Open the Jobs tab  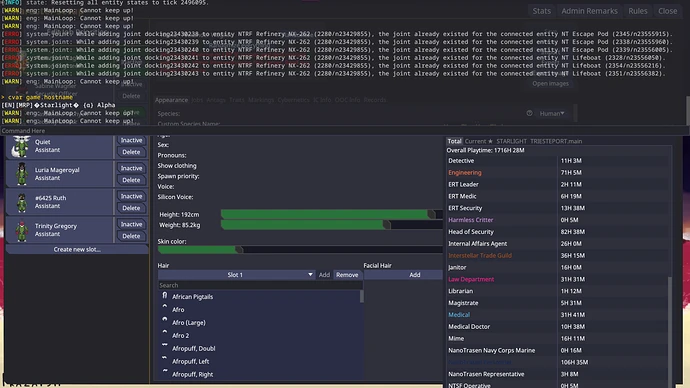click(197, 100)
